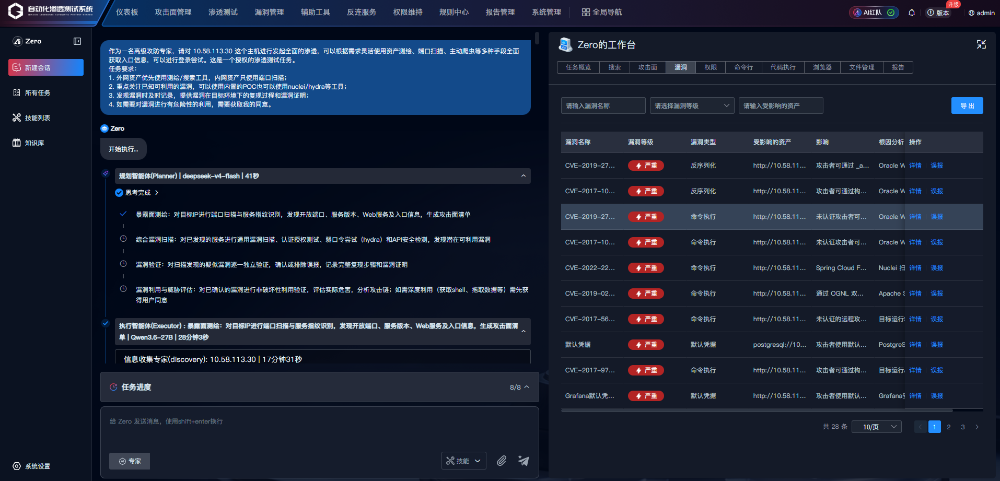
Task: Attach a file with the paperclip icon
Action: point(502,460)
